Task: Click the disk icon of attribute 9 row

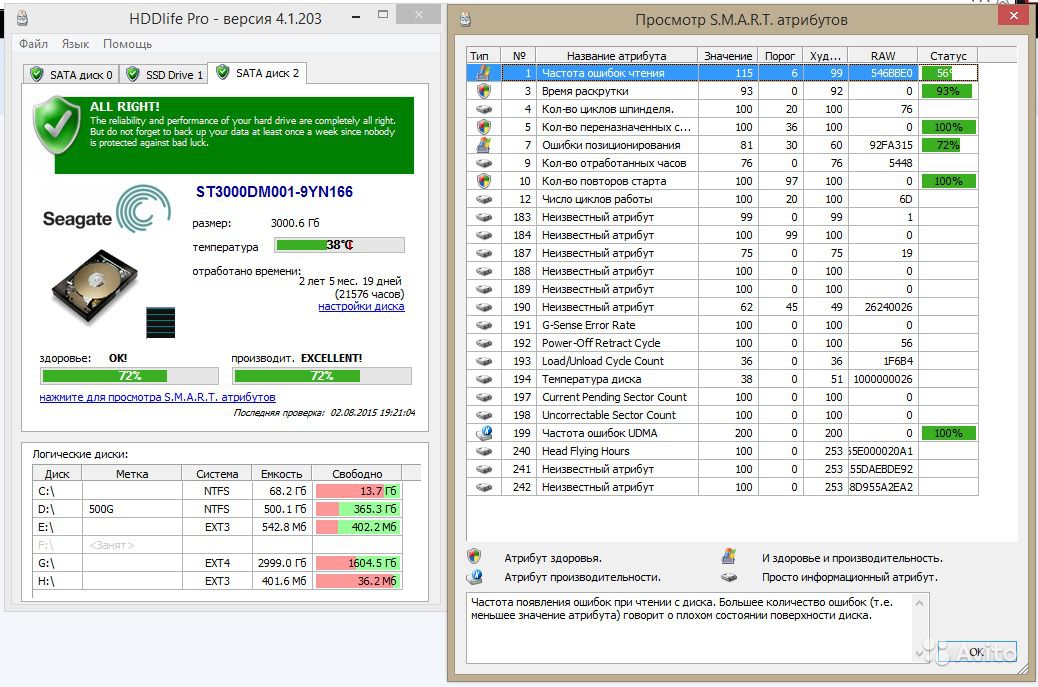Action: click(x=484, y=163)
